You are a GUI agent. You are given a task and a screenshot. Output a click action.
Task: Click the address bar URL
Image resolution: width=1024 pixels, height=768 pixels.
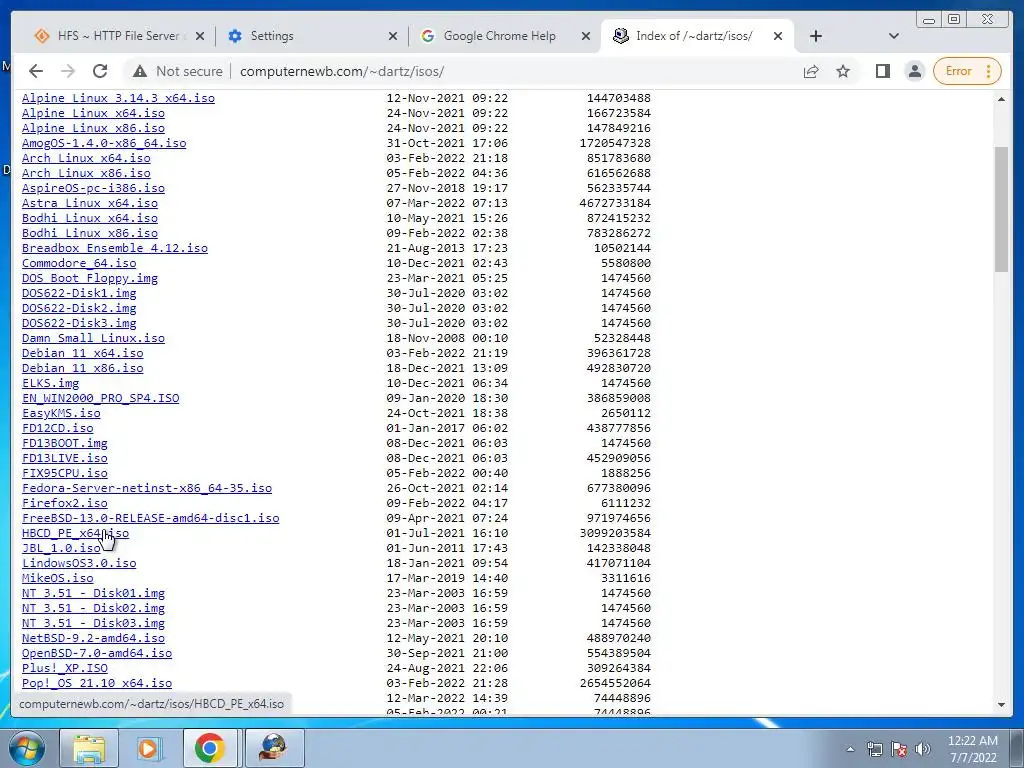click(x=342, y=71)
